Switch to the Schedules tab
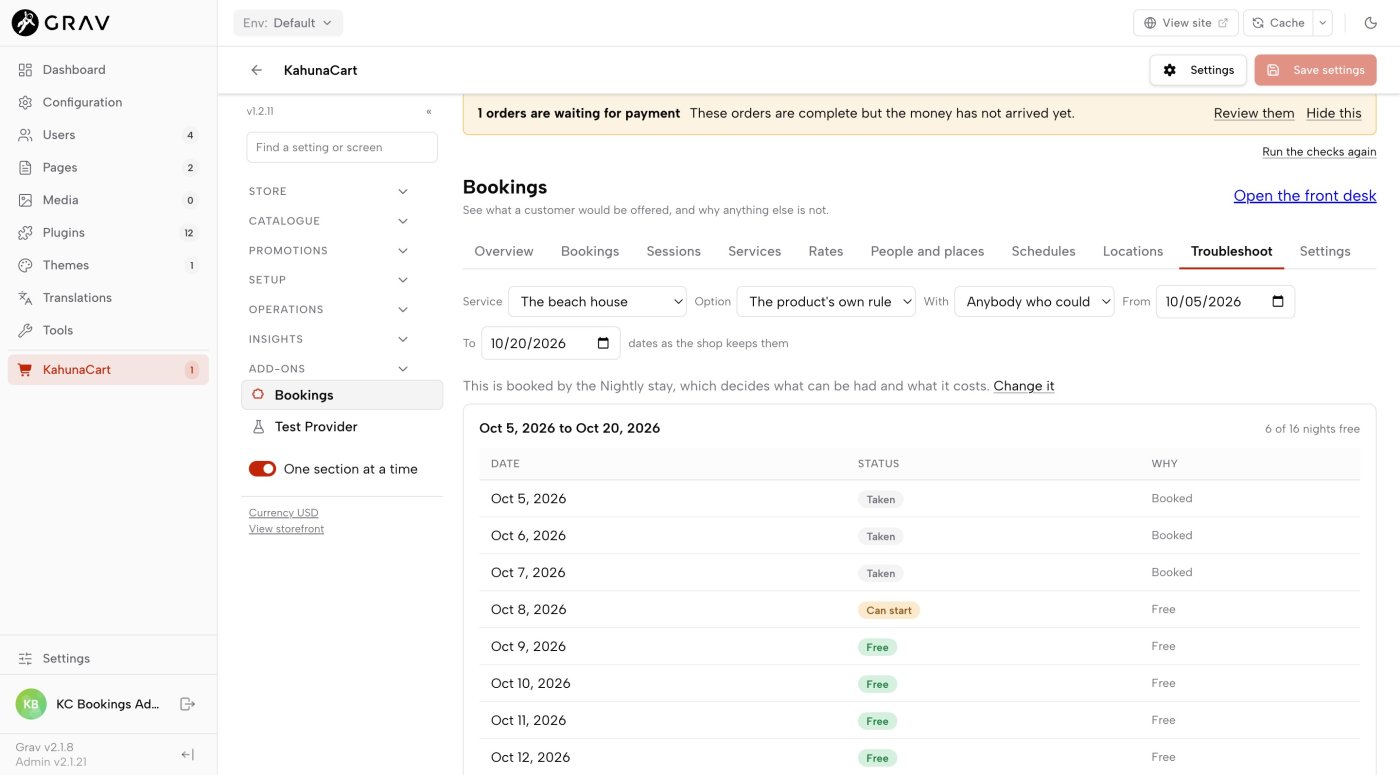The height and width of the screenshot is (775, 1400). click(1043, 251)
